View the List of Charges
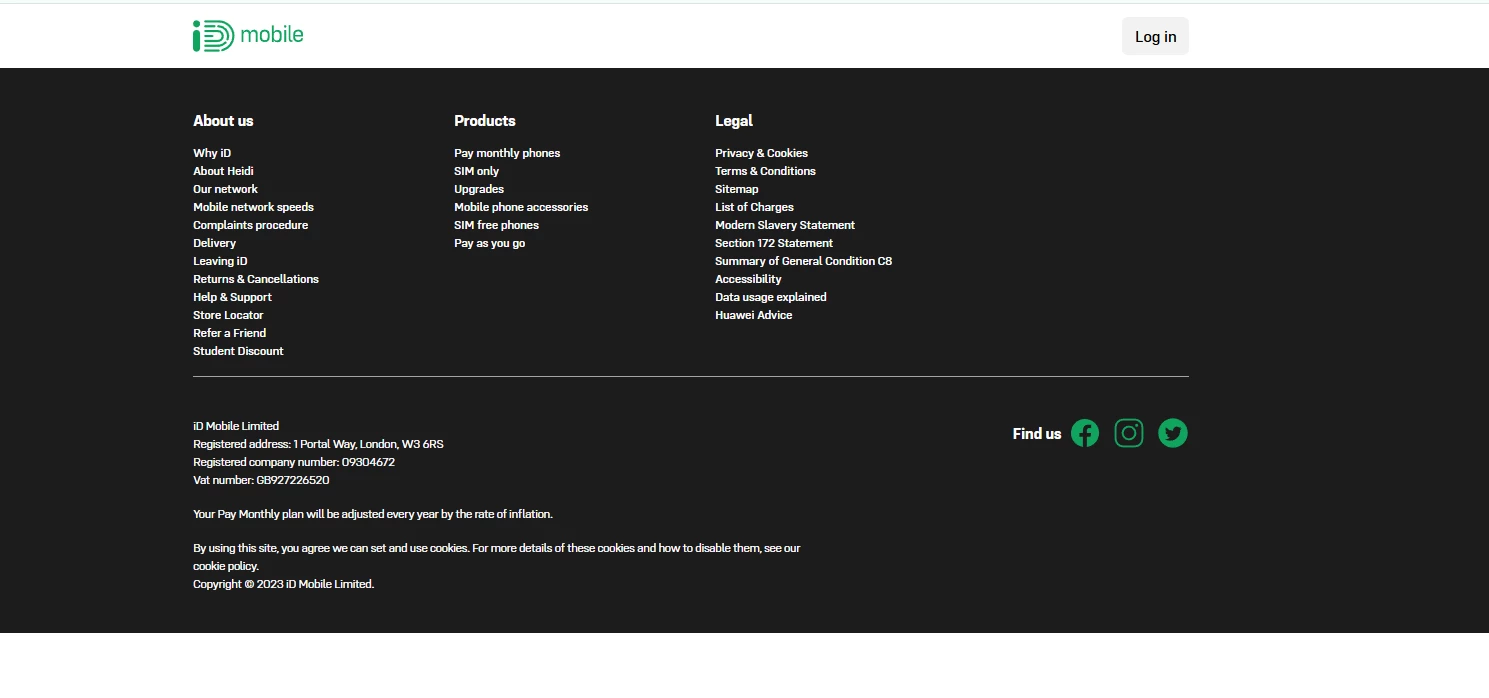Screen dimensions: 1489x698 (754, 207)
